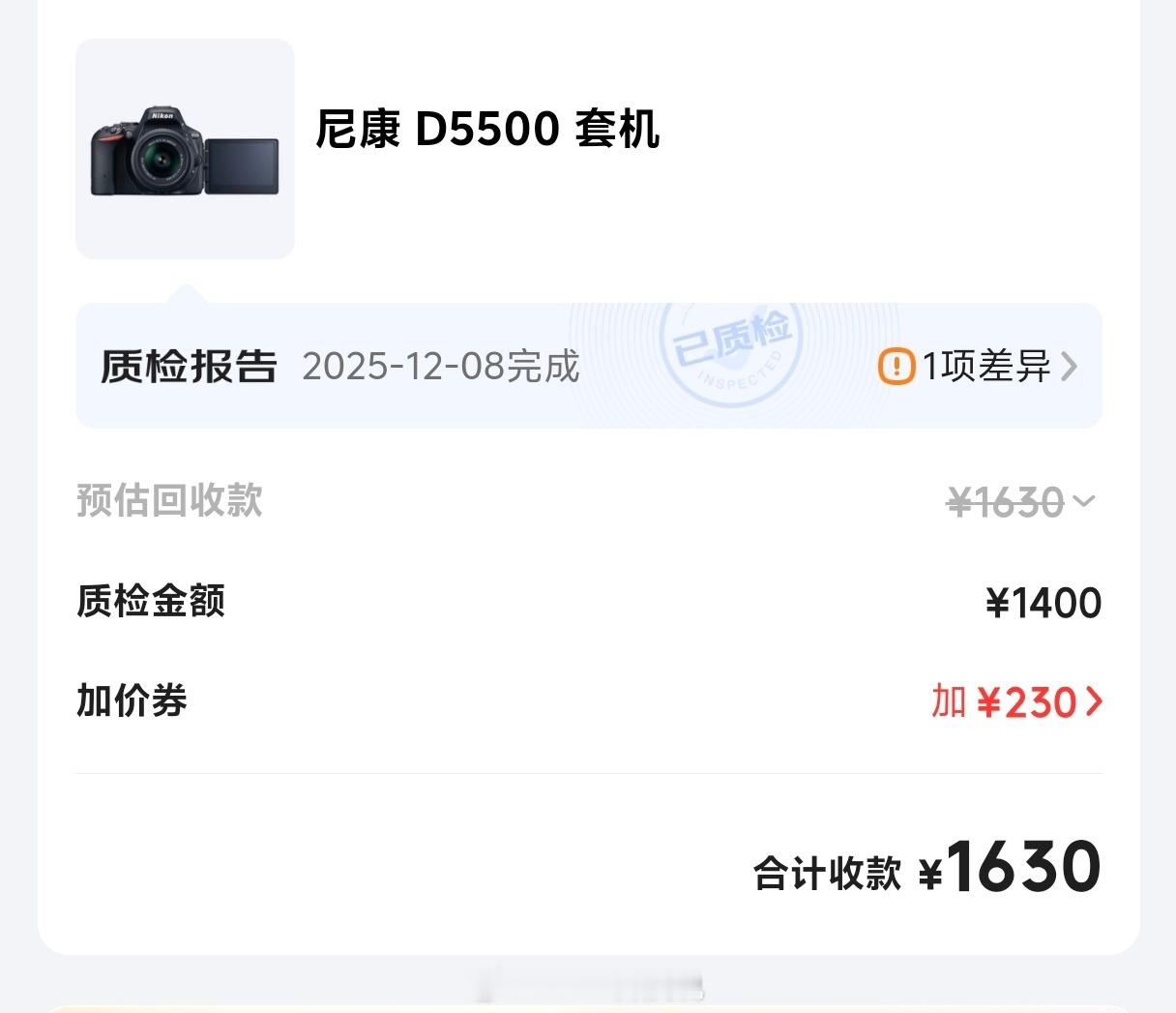Click the struck-through ¥1630 estimate amount

point(1006,502)
